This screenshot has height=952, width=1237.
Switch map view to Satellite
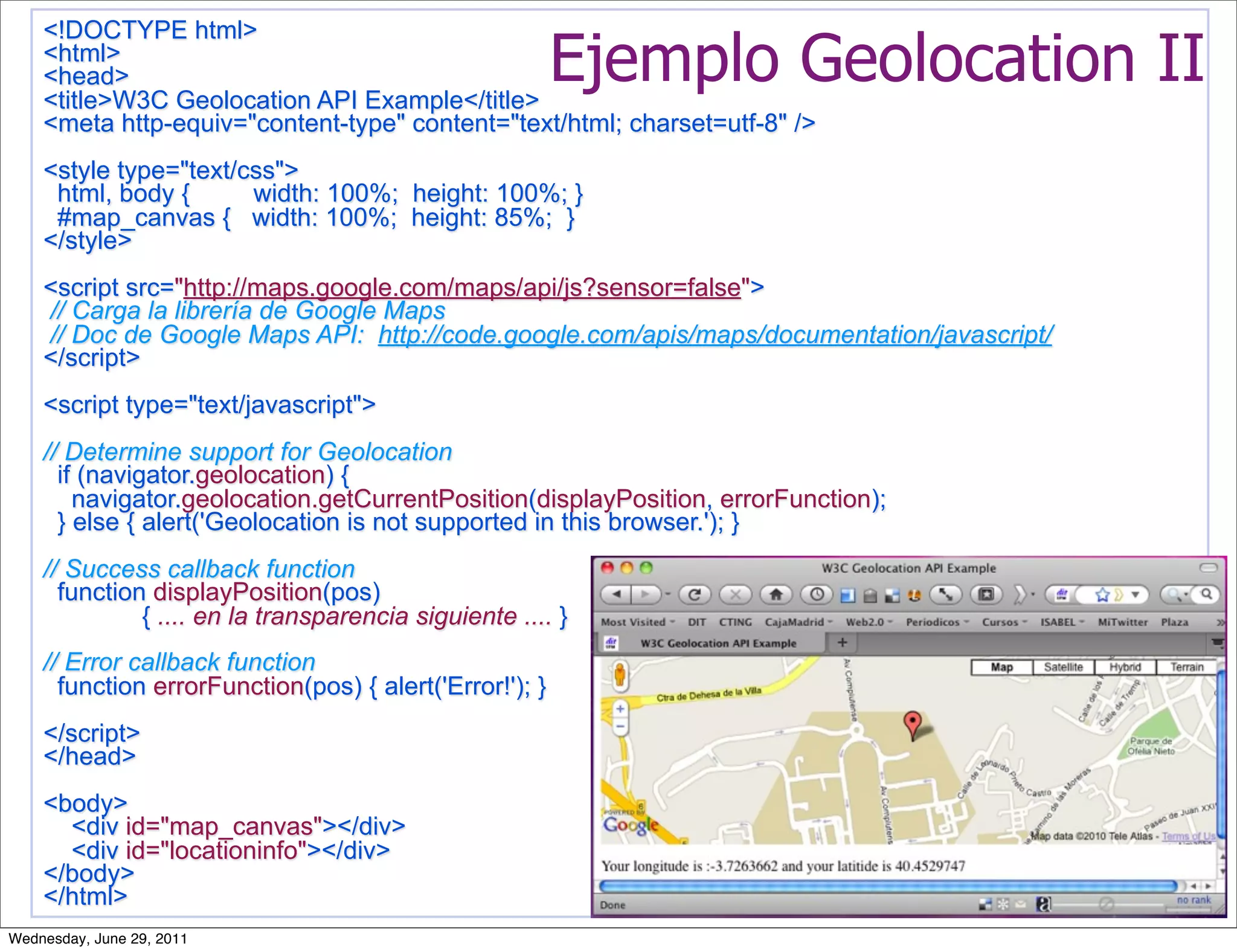coord(1063,667)
